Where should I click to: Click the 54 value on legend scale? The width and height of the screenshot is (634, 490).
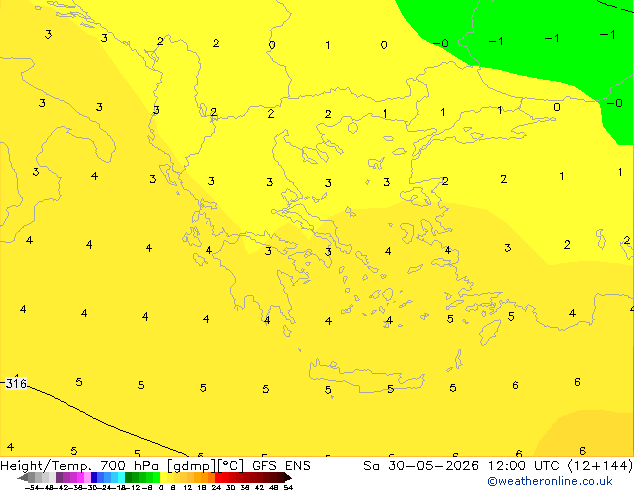288,487
